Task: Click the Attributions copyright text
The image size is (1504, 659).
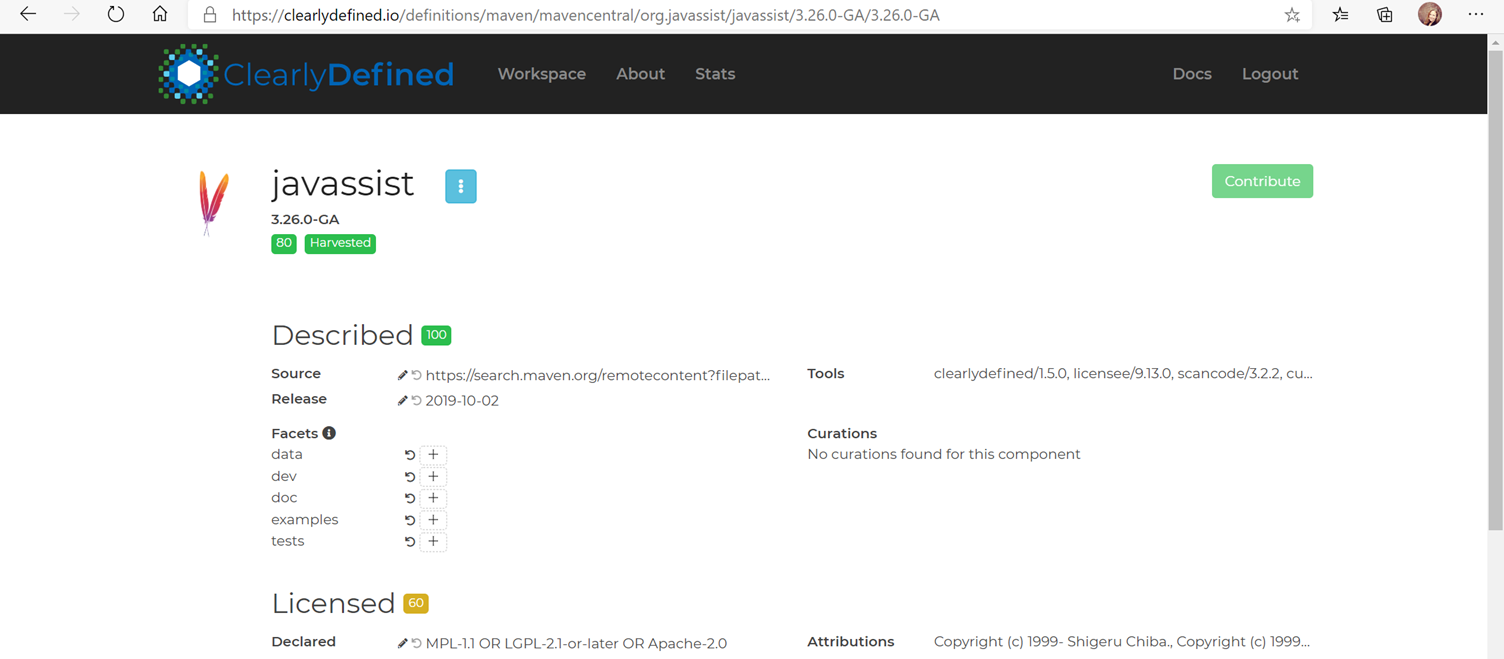Action: [x=1122, y=641]
